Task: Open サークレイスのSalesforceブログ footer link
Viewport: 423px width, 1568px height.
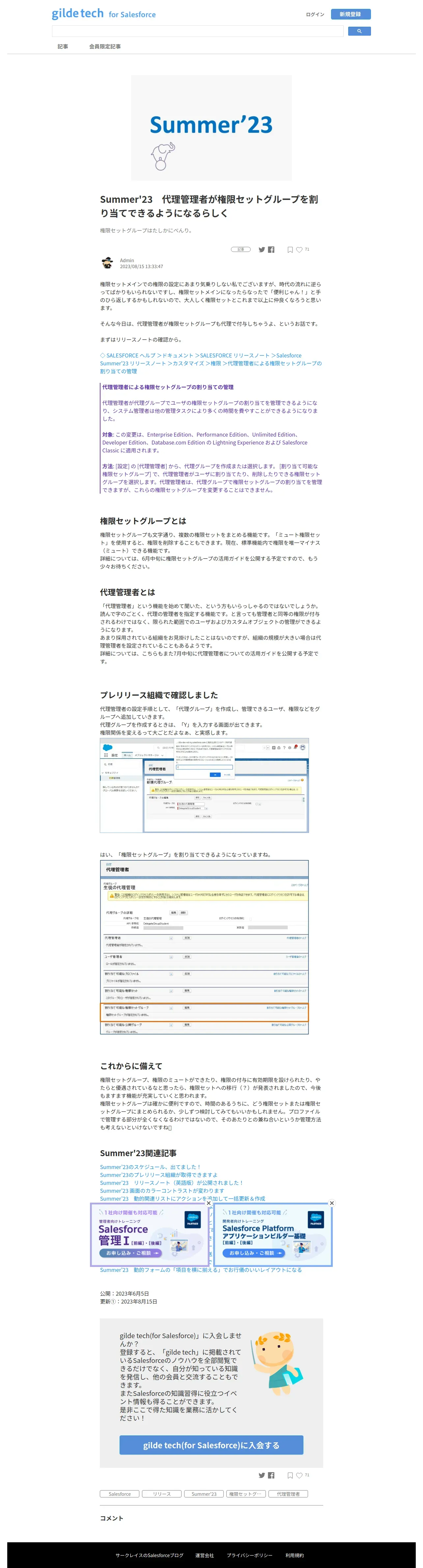Action: 150,1555
